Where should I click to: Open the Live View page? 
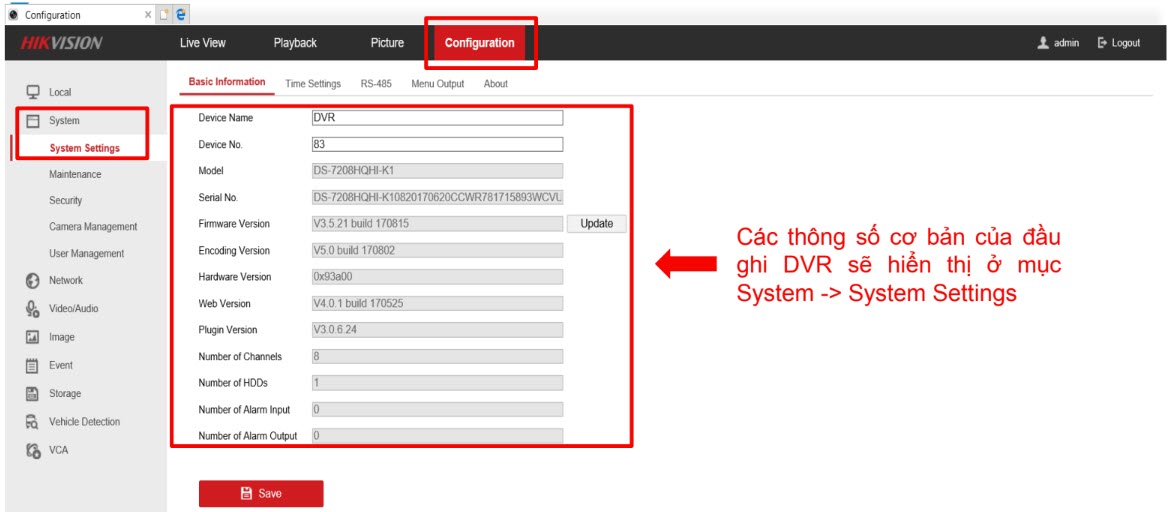[x=202, y=43]
